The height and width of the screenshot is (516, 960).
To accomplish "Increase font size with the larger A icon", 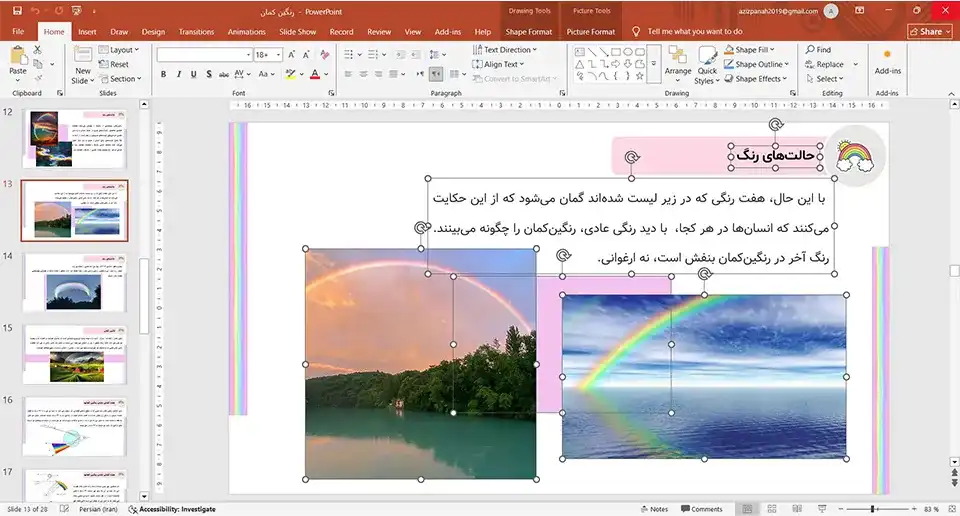I will tap(291, 54).
